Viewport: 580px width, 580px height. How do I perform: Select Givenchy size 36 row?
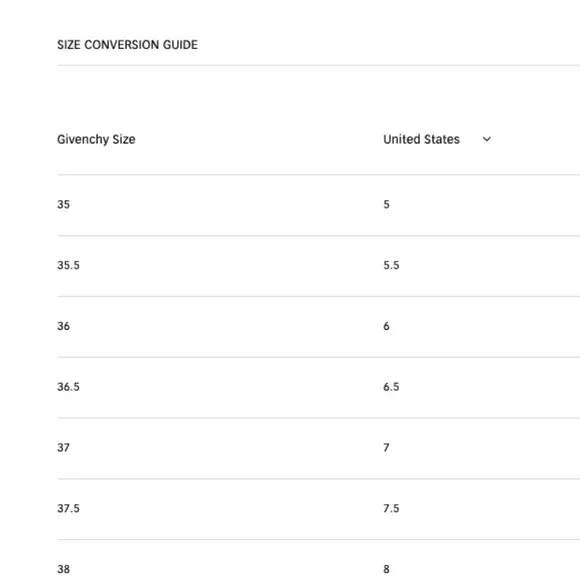318,326
